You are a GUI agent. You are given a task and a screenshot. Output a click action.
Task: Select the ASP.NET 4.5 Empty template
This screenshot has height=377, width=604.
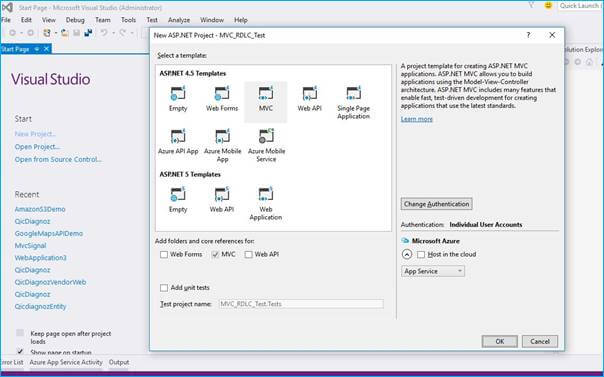[x=178, y=99]
